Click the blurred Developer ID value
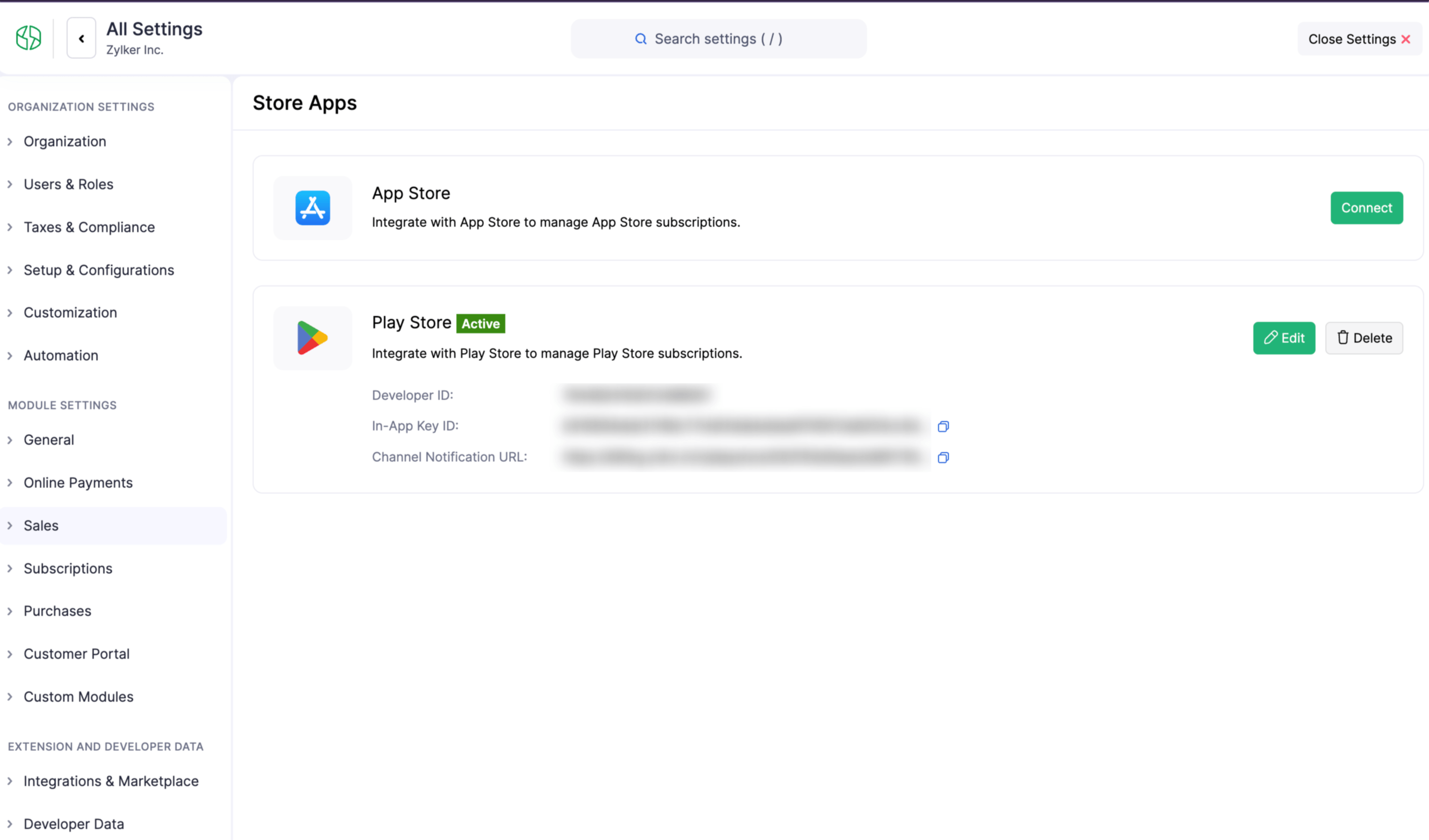The width and height of the screenshot is (1429, 840). pyautogui.click(x=636, y=395)
